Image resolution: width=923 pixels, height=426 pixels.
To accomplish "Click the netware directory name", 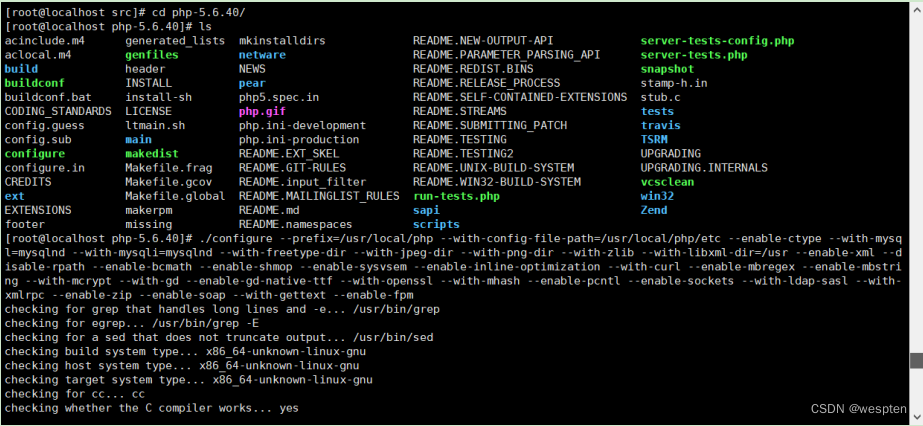I will pos(262,55).
